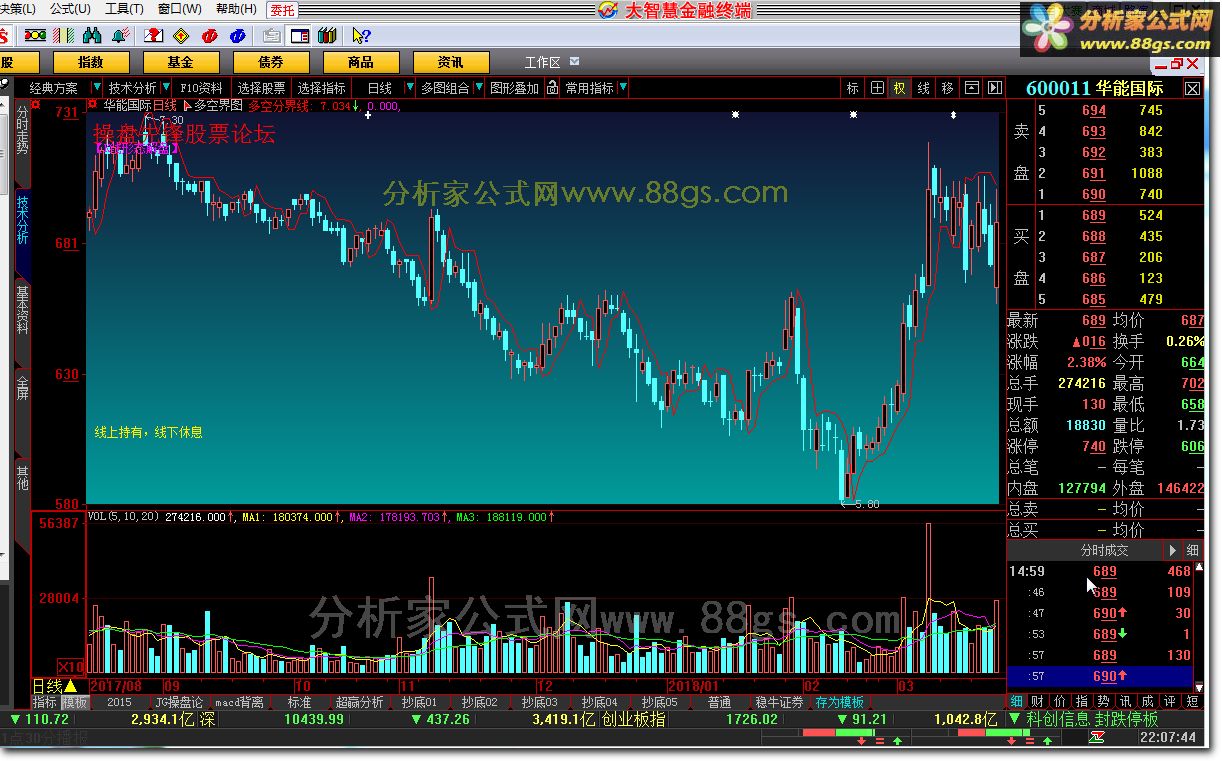
Task: Toggle the 权 adjustment button
Action: click(900, 88)
